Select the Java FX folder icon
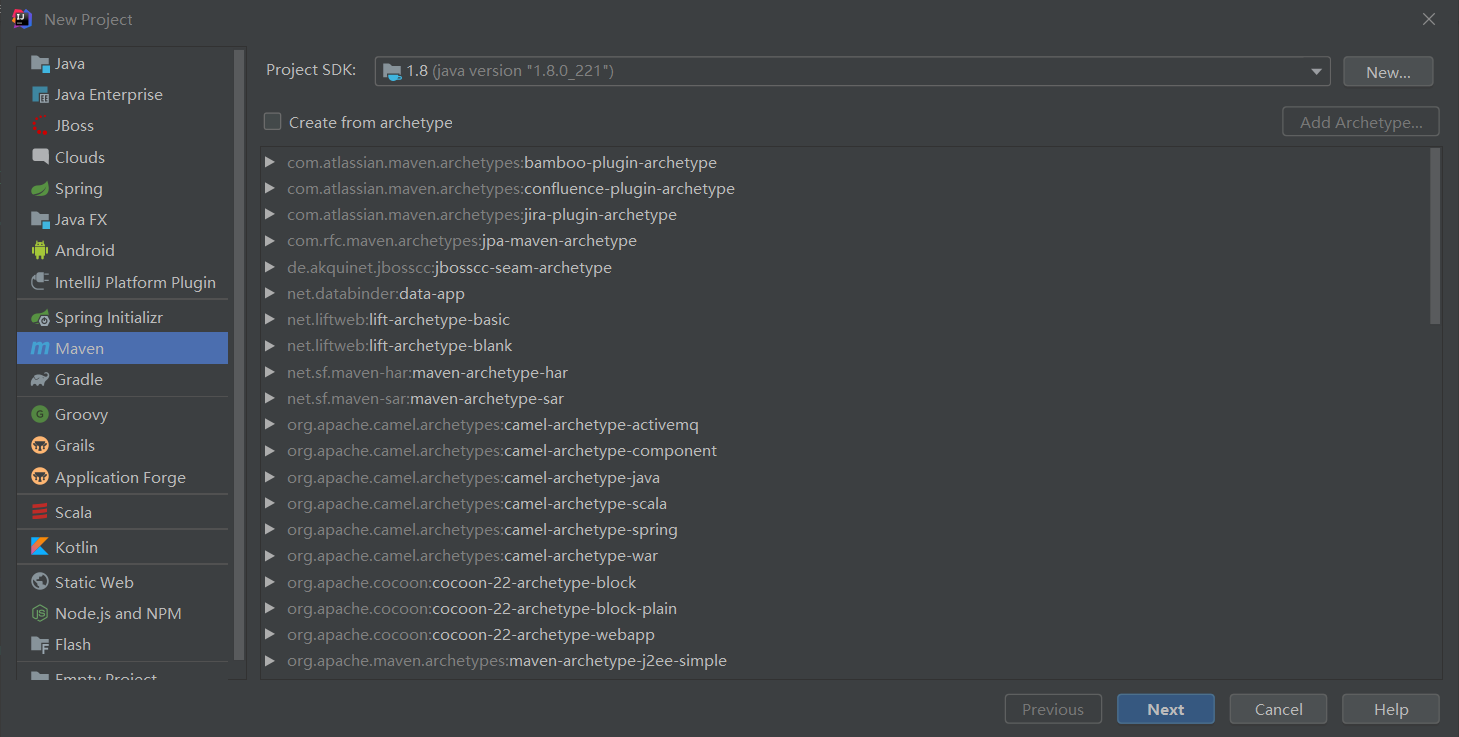The width and height of the screenshot is (1459, 737). click(40, 220)
